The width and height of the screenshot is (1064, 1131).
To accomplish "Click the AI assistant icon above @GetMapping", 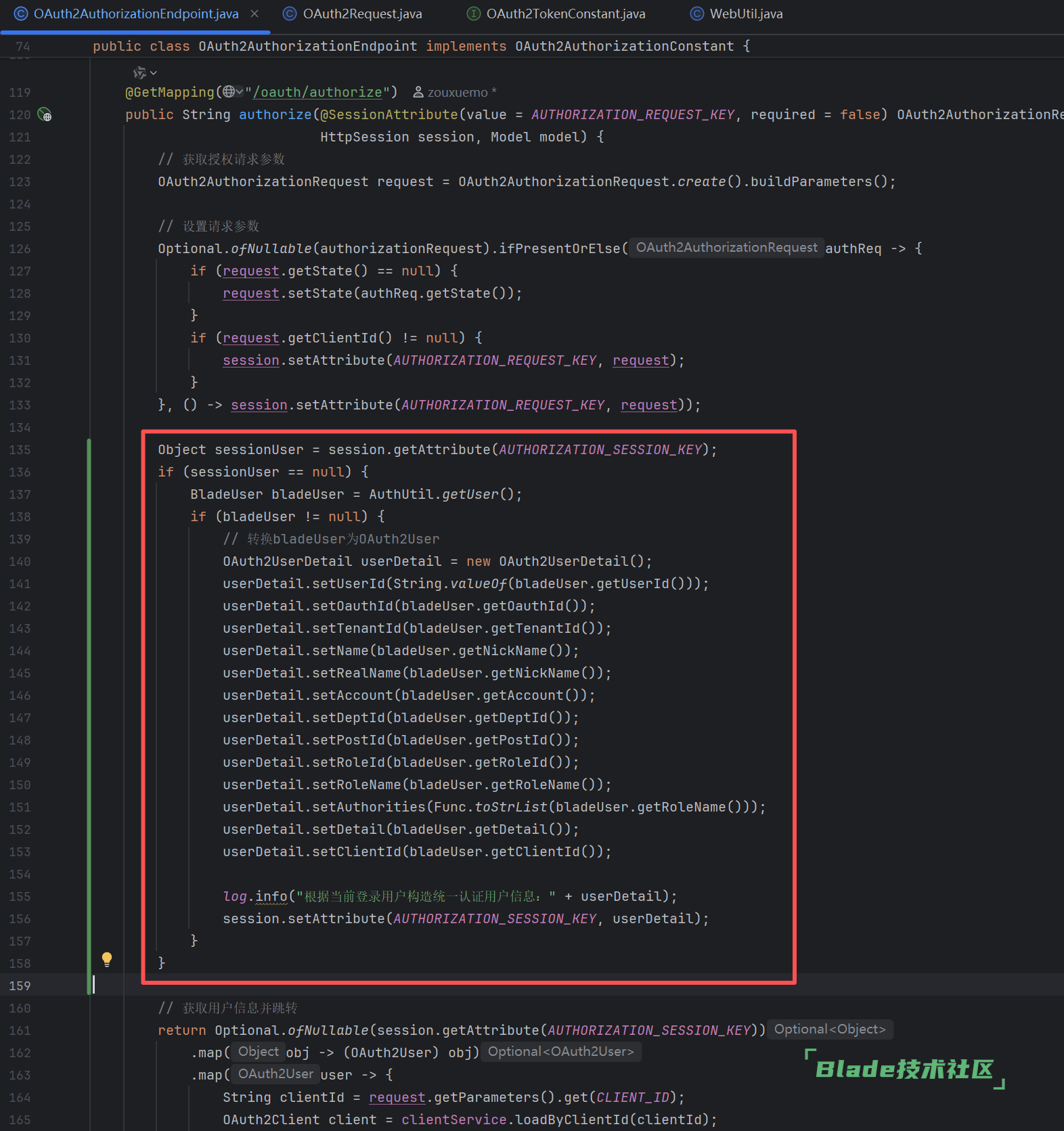I will point(139,72).
